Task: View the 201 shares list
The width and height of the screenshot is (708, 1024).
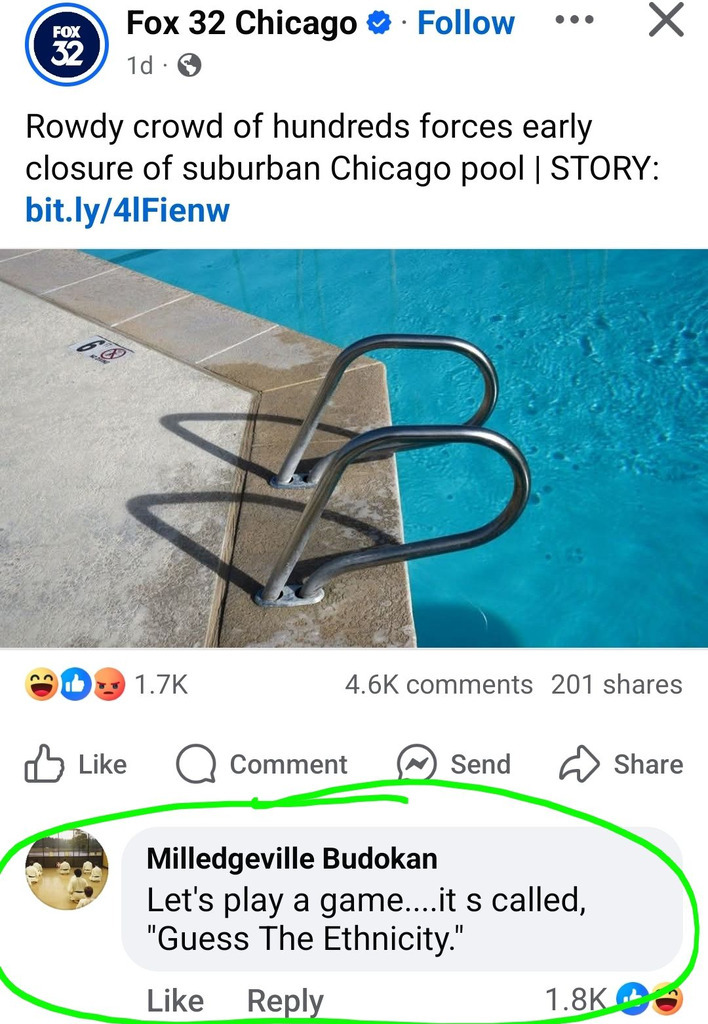Action: 617,684
